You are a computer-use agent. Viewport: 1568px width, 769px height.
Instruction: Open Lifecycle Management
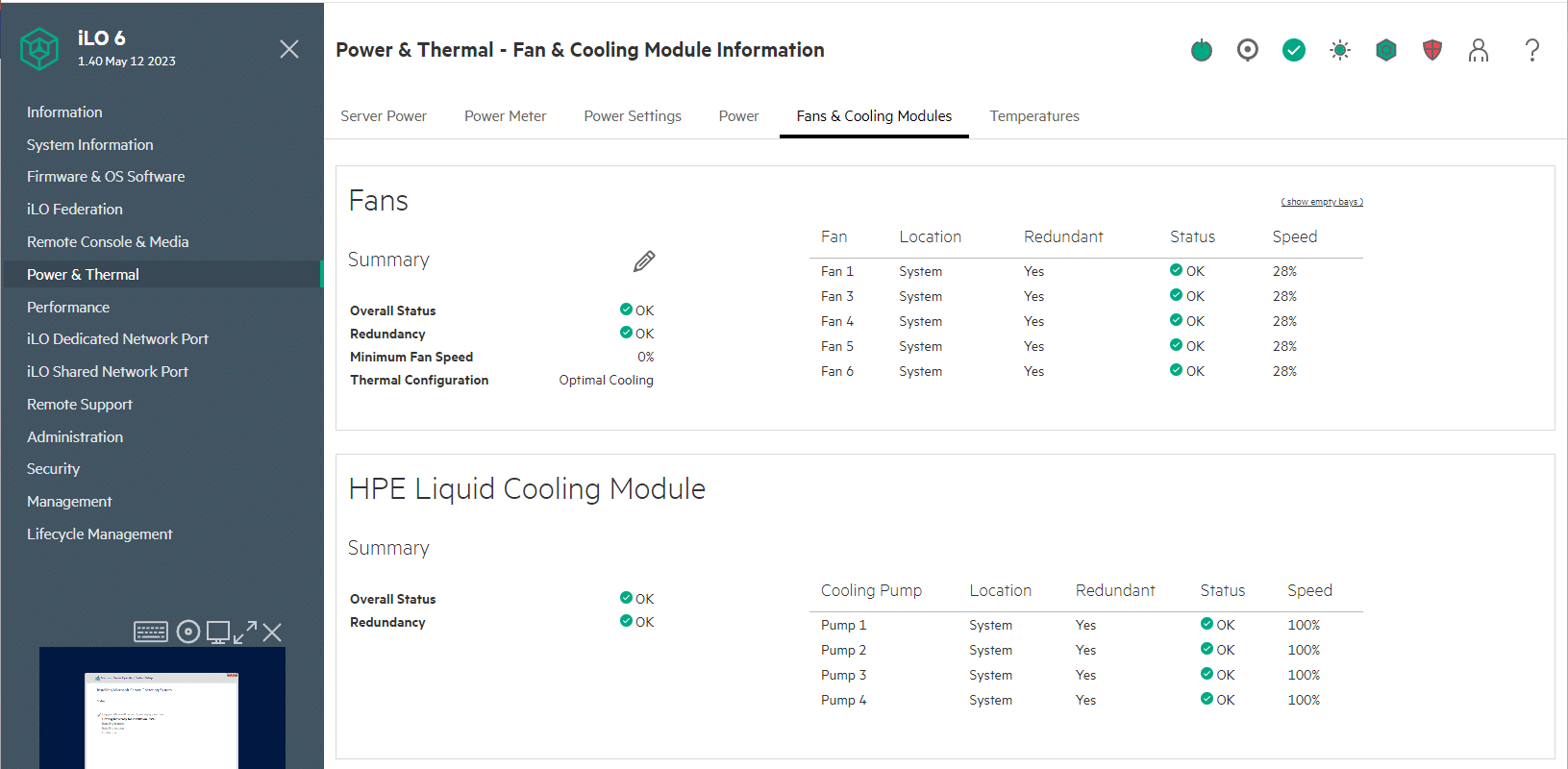(x=100, y=534)
